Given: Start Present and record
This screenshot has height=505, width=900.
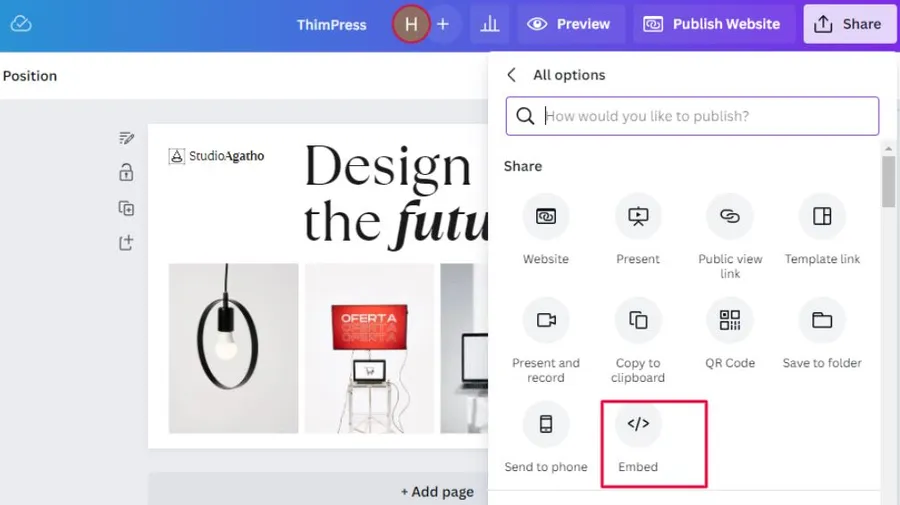Looking at the screenshot, I should coord(546,321).
